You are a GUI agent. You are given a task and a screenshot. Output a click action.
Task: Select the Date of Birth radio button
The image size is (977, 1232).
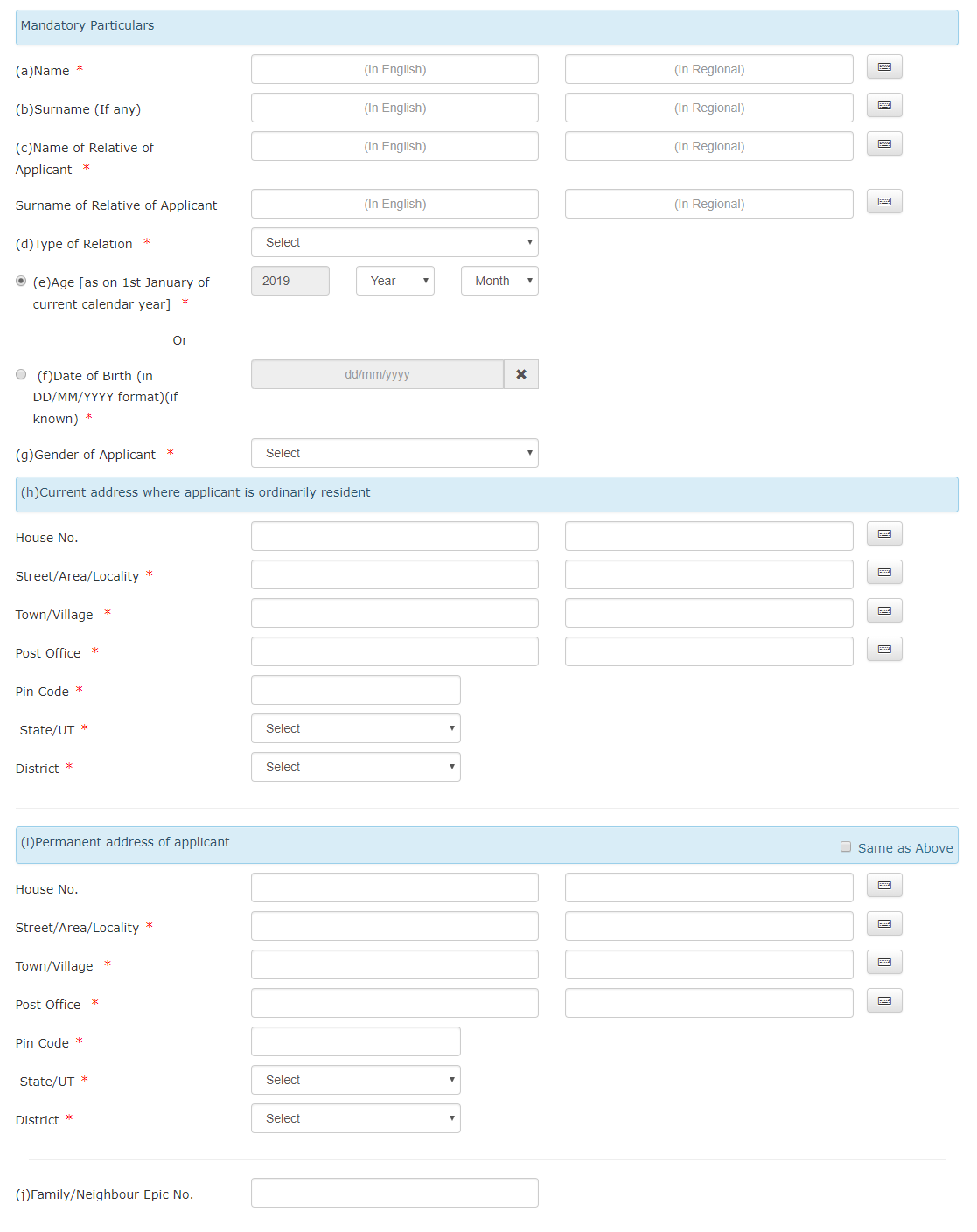pyautogui.click(x=20, y=373)
